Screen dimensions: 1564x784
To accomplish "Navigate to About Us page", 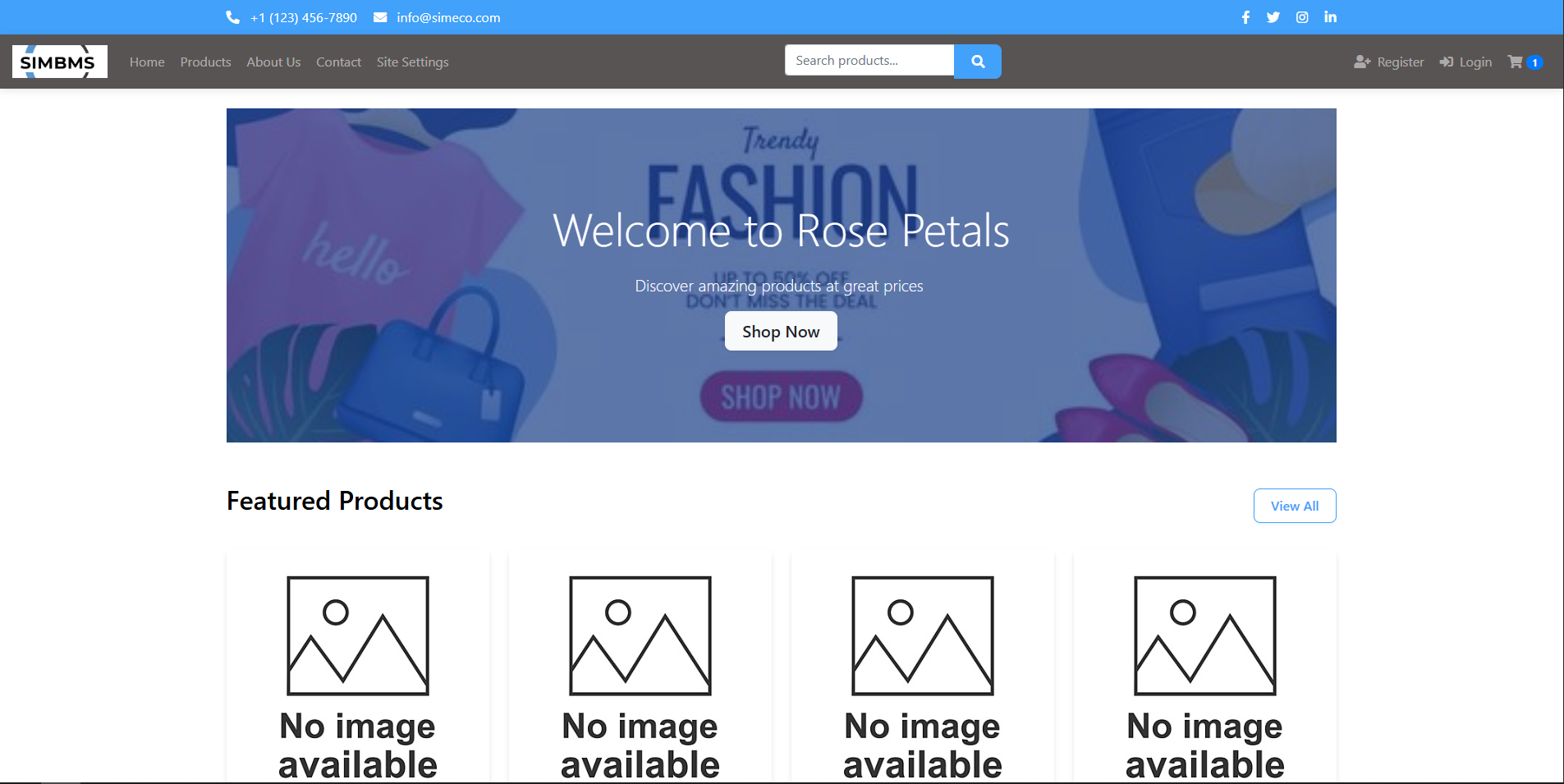I will point(273,62).
